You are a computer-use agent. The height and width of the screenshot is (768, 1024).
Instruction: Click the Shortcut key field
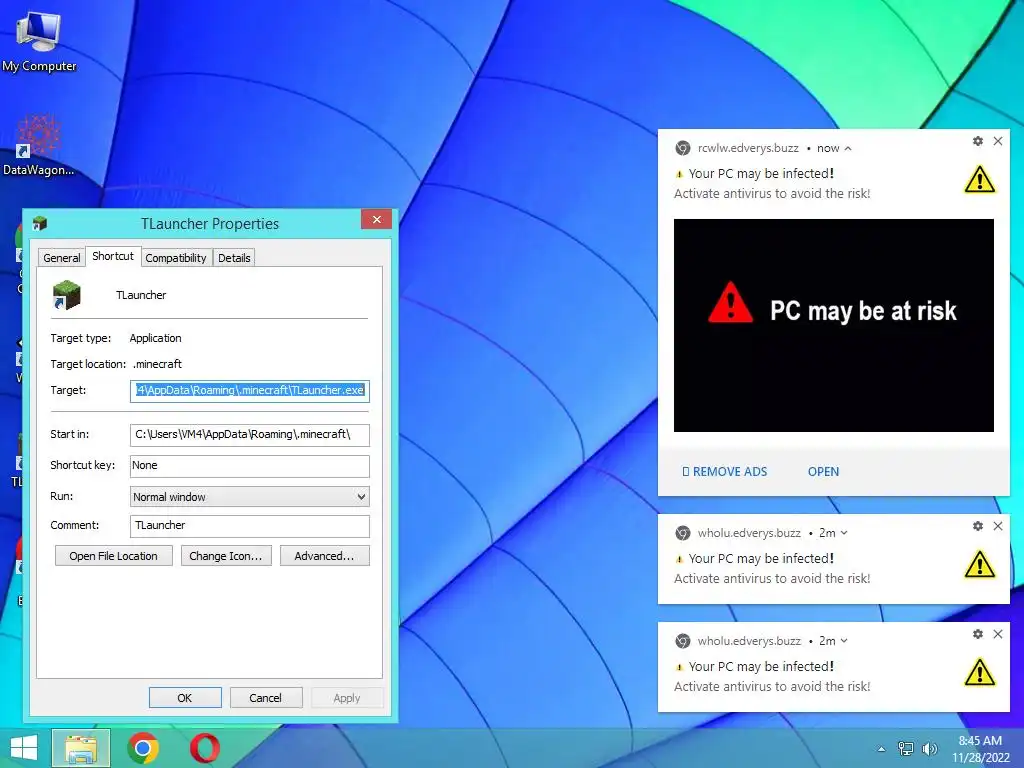click(249, 466)
